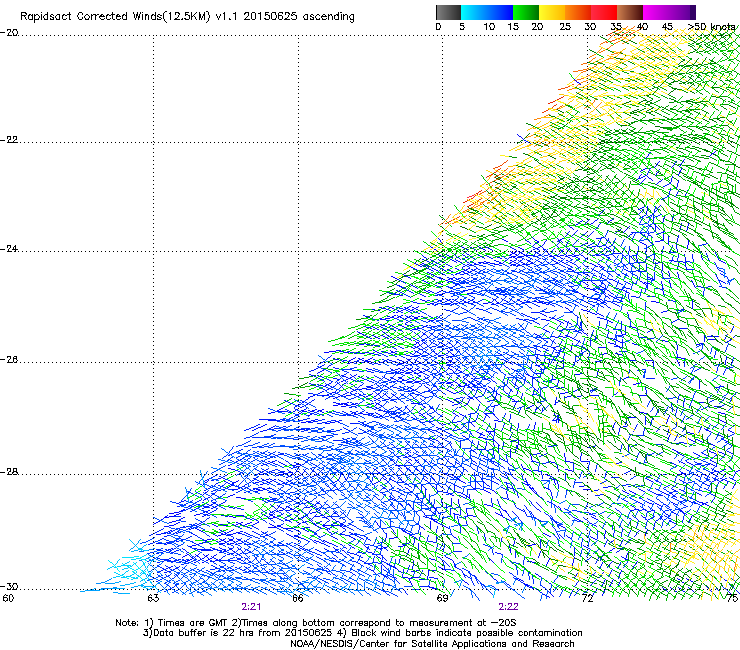740x650 pixels.
Task: Click the '63' longitude axis label
Action: pos(153,599)
